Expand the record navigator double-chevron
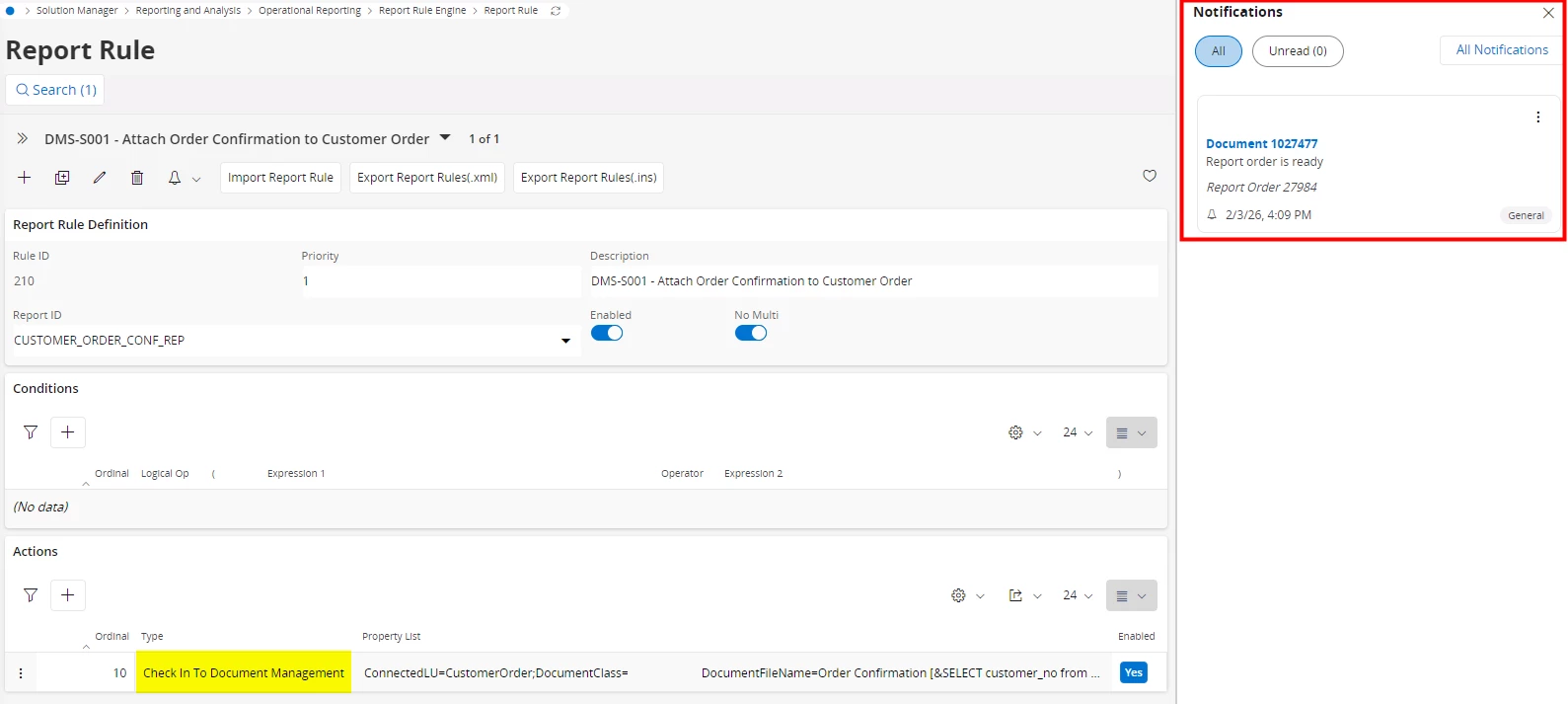Viewport: 1568px width, 704px height. (23, 139)
